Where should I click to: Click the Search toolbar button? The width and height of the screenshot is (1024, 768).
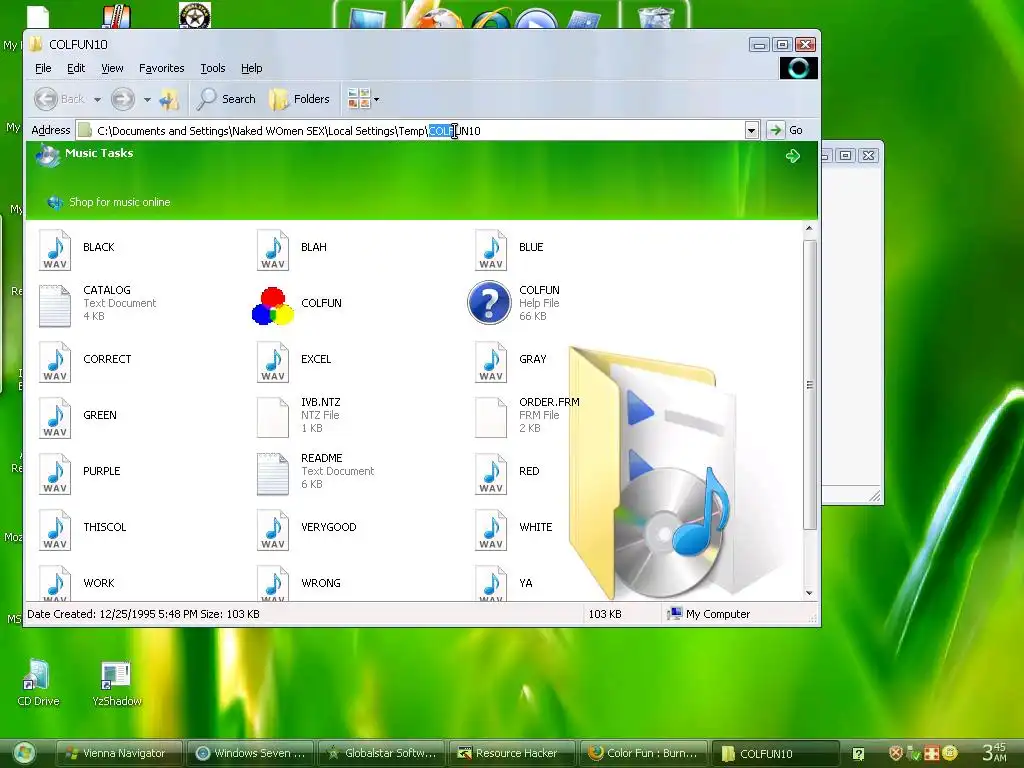[227, 99]
